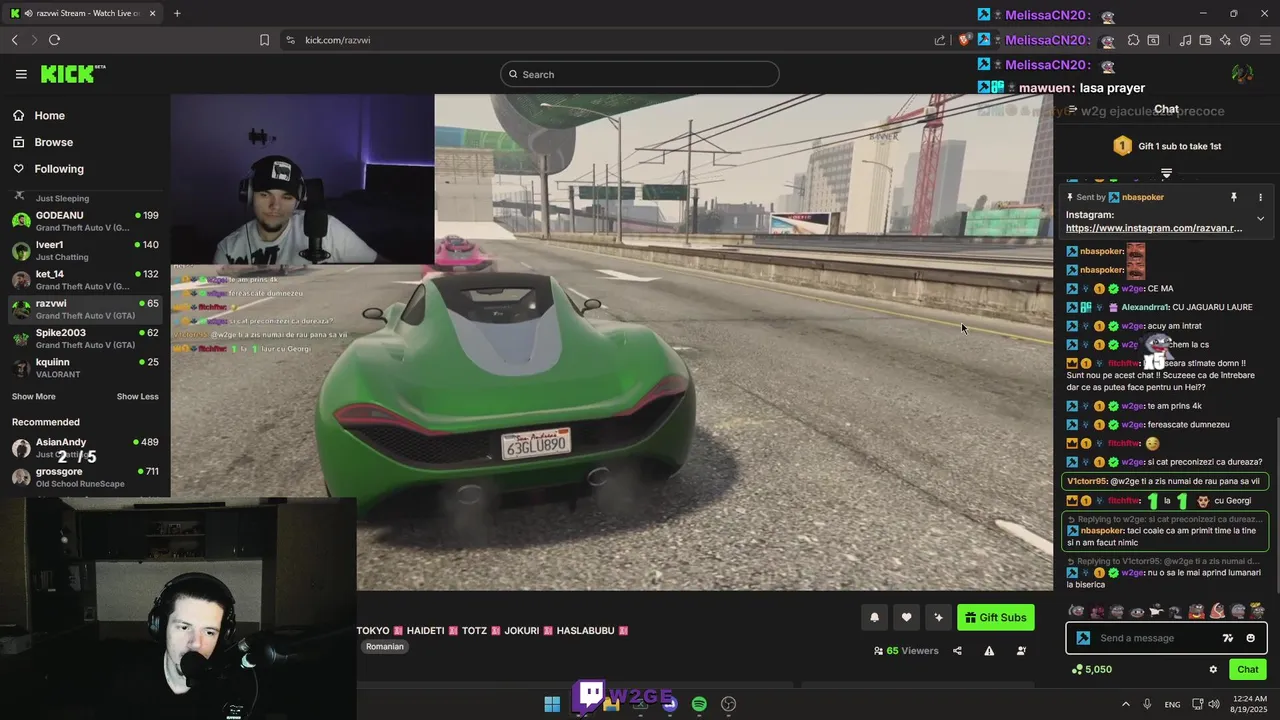Open Spotify from taskbar
Image resolution: width=1280 pixels, height=720 pixels.
click(699, 704)
